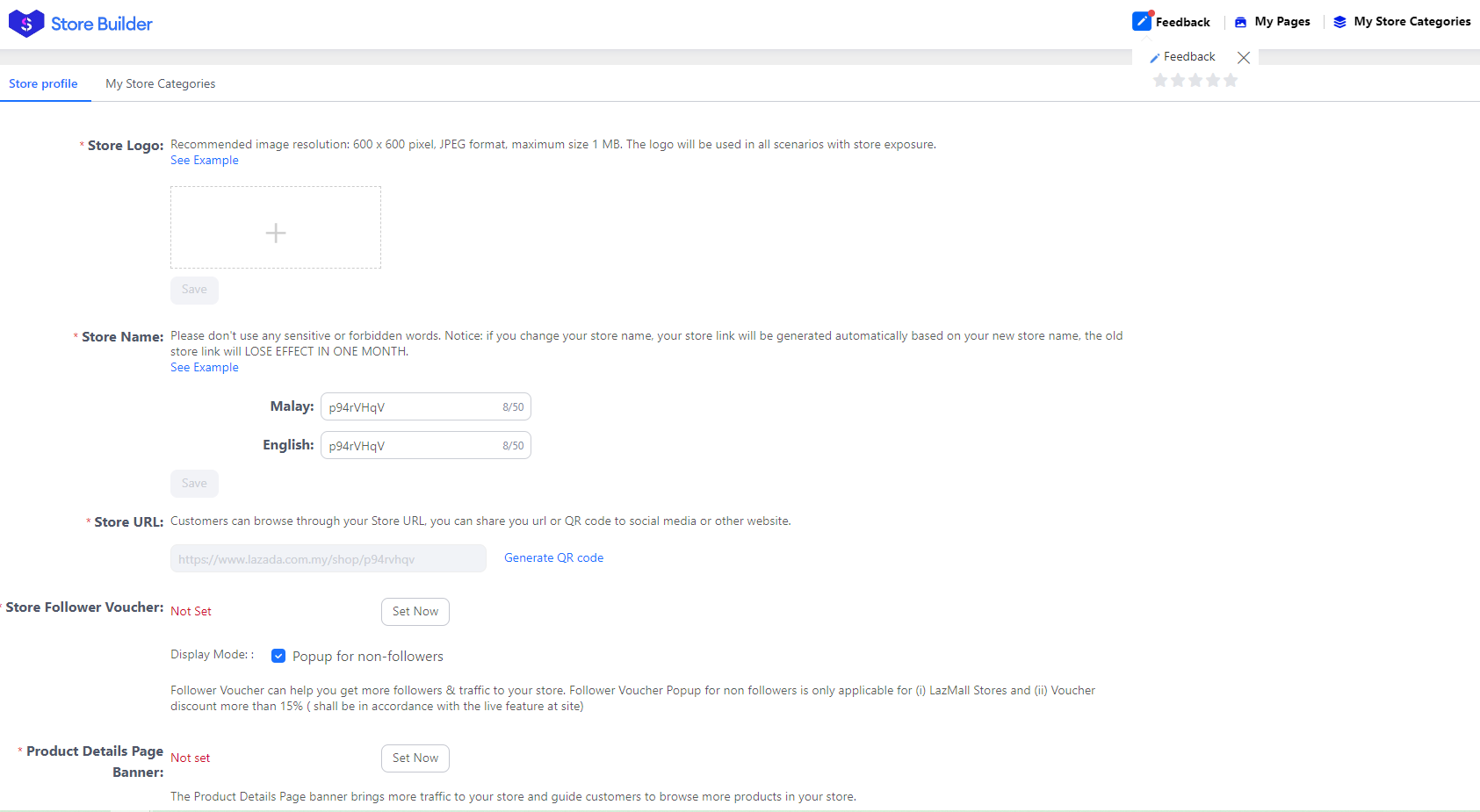This screenshot has height=812, width=1480.
Task: Close the Feedback panel with the X icon
Action: tap(1243, 57)
